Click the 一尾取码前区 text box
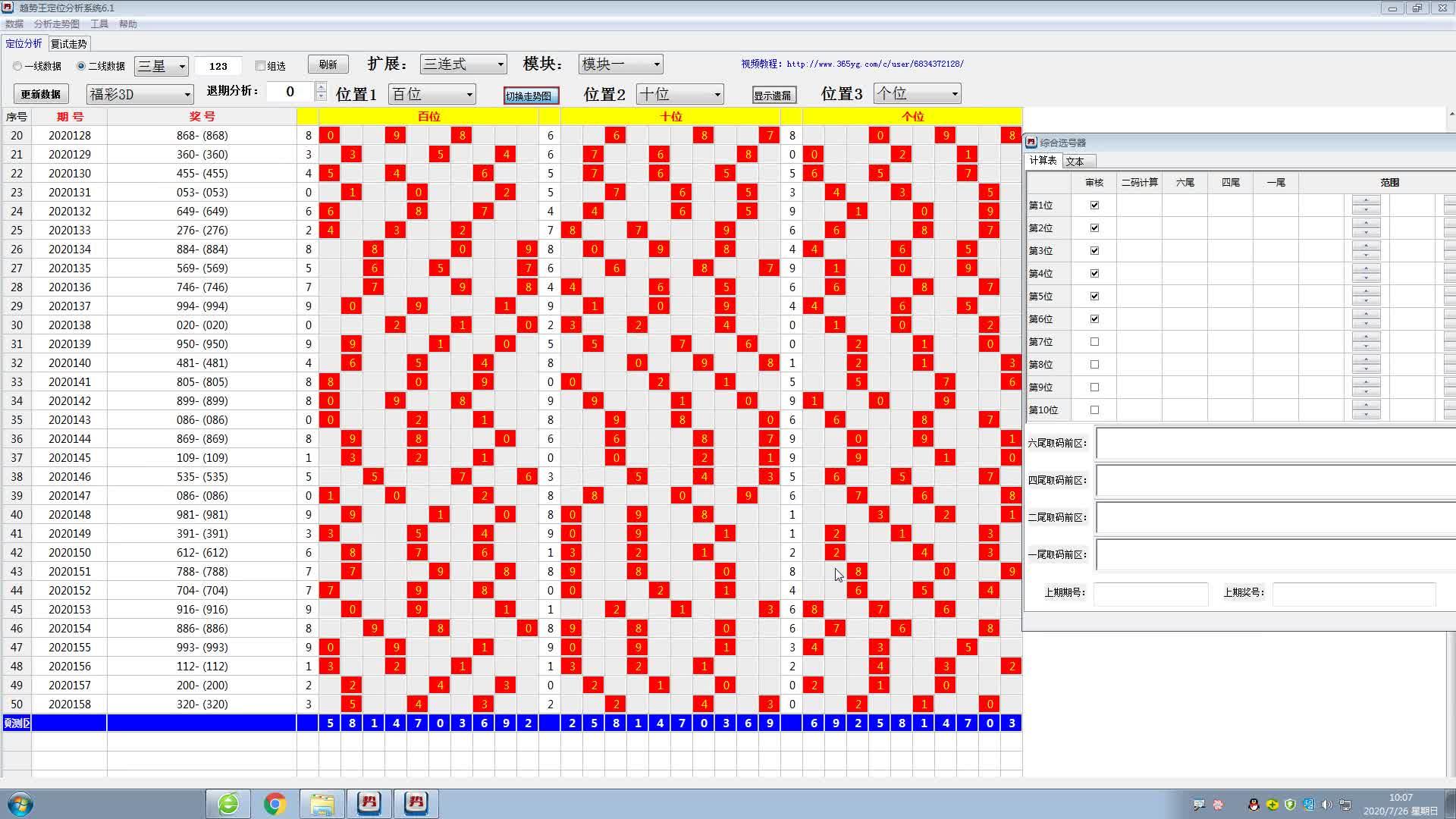 [1276, 555]
